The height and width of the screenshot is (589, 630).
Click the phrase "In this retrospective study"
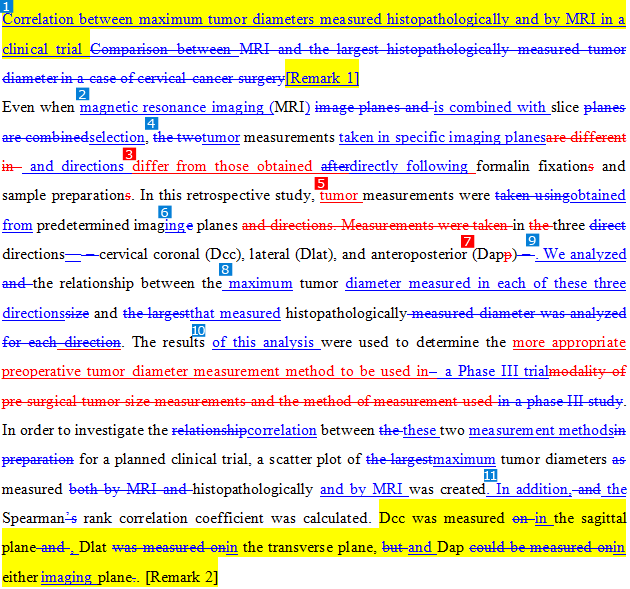(x=225, y=195)
